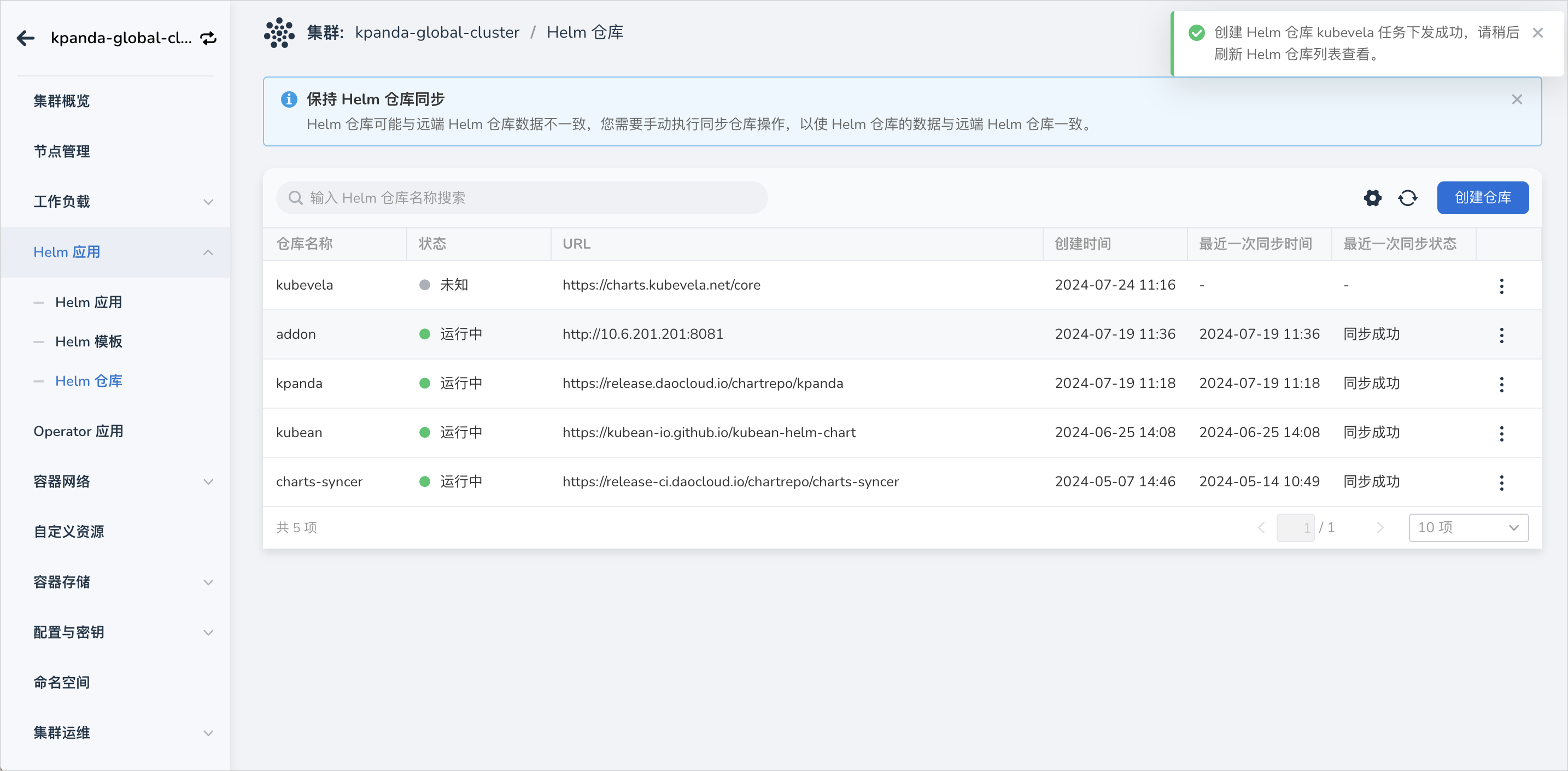Open the more actions menu for kubean
The image size is (1568, 771).
click(x=1501, y=434)
